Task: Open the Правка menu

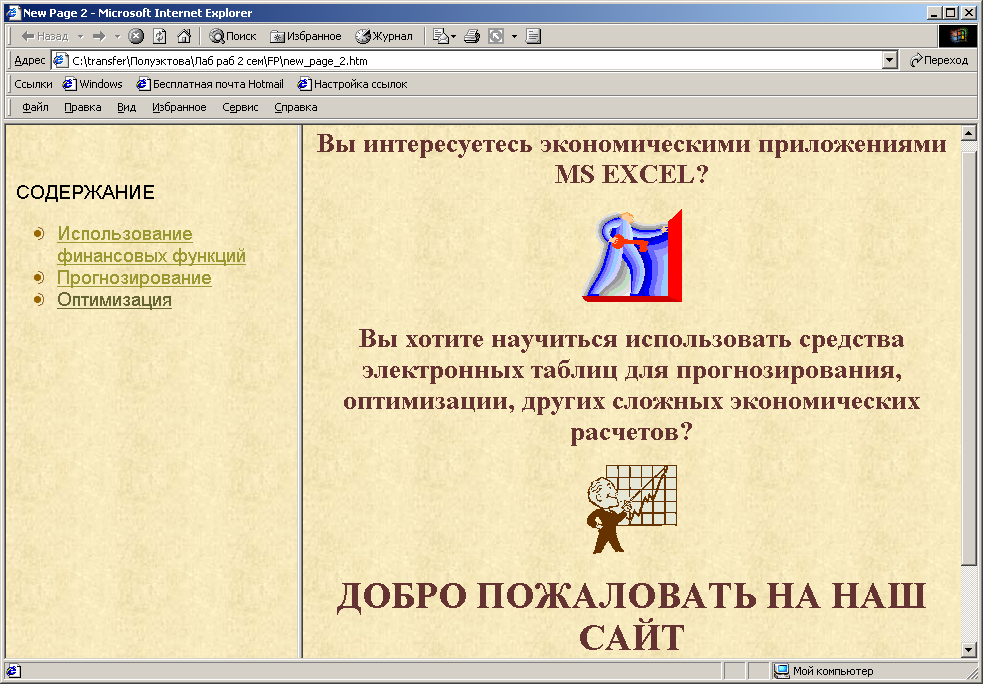Action: click(x=83, y=107)
